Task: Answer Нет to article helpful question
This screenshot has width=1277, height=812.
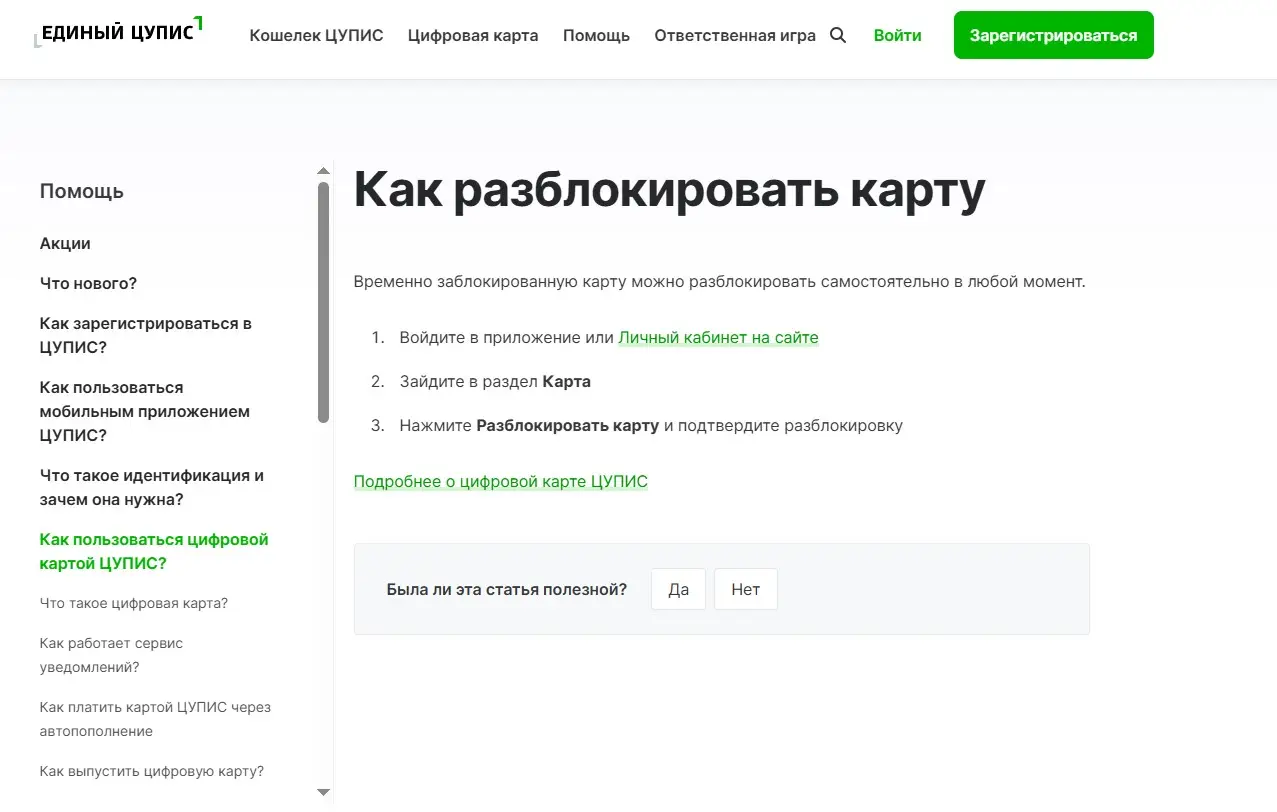Action: (745, 589)
